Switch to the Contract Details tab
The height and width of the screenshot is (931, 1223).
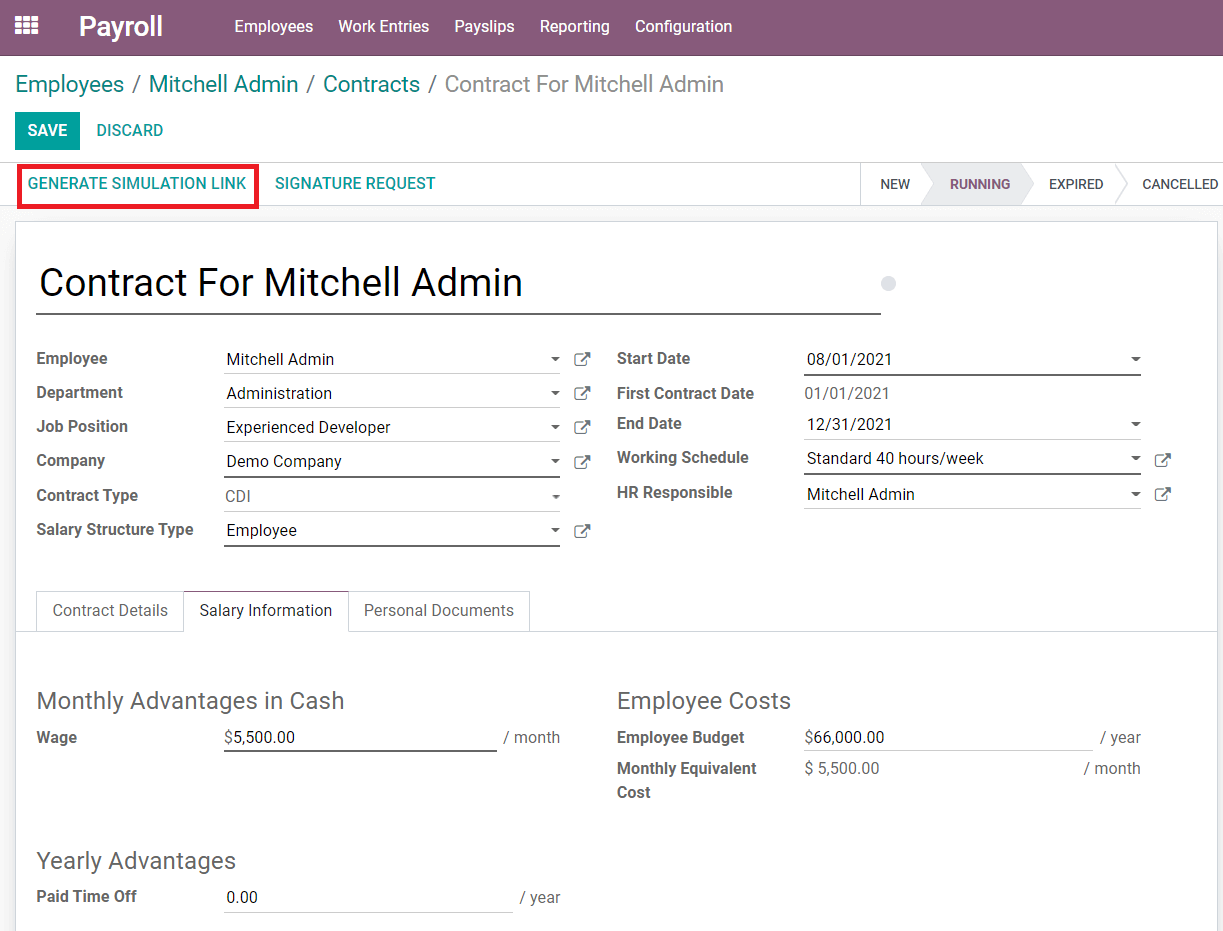point(110,611)
